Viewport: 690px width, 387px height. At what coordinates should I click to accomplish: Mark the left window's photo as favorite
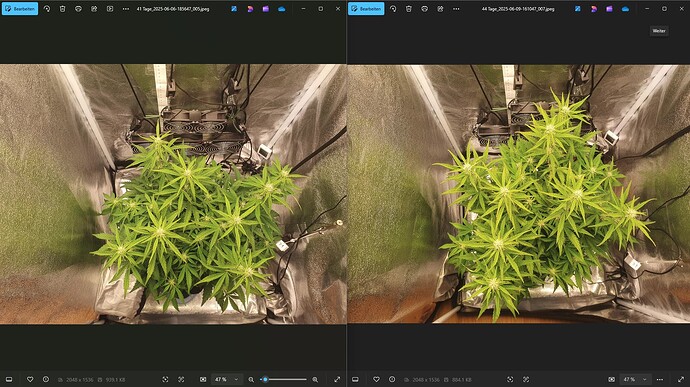click(x=30, y=379)
